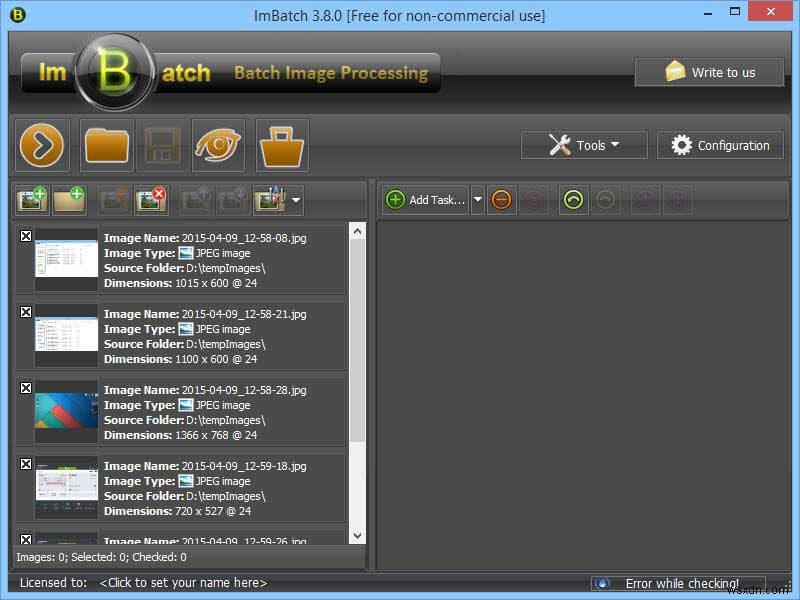
Task: Open the Configuration settings
Action: [x=720, y=144]
